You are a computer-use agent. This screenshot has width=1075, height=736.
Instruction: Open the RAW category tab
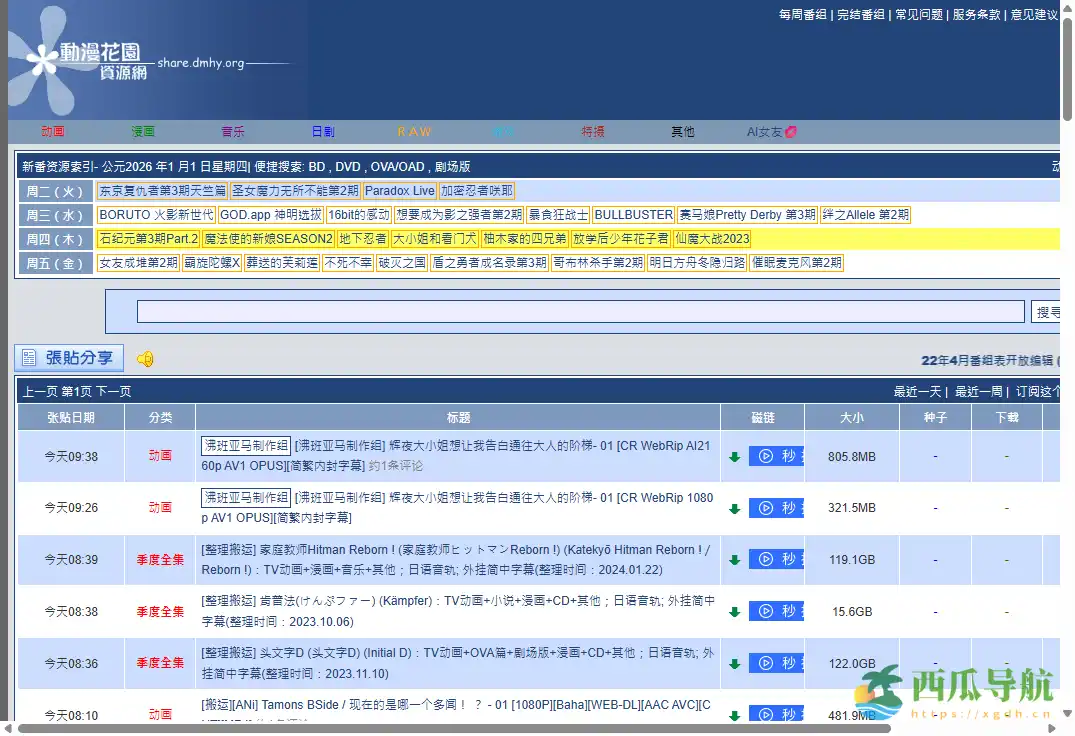414,131
